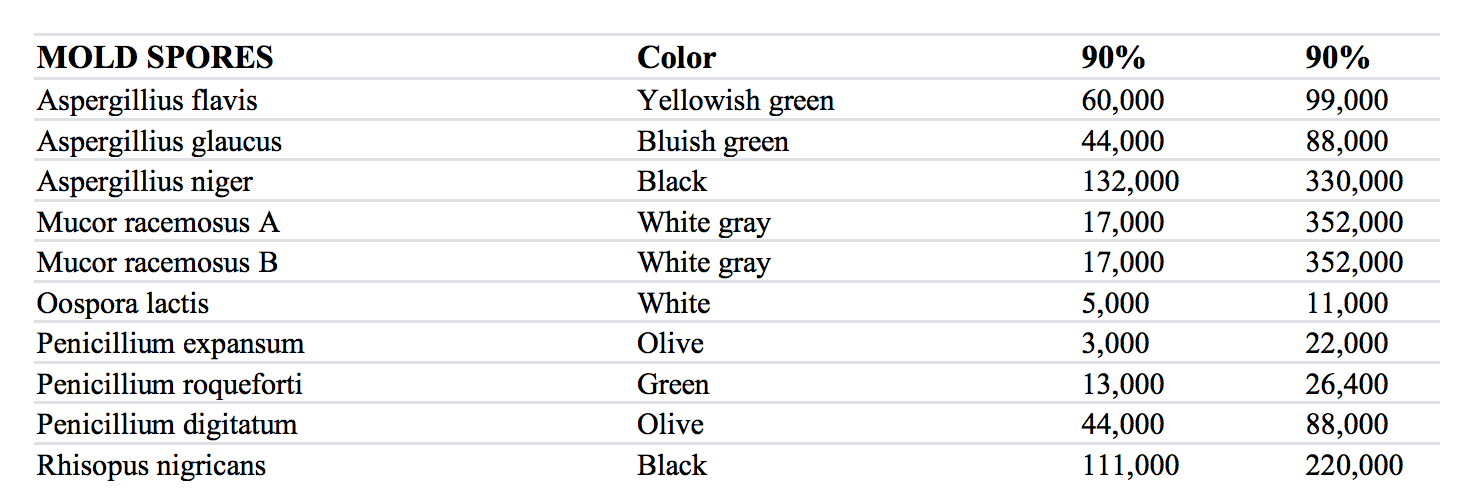Select the Aspergillius niger entry
1469x497 pixels.
[145, 182]
